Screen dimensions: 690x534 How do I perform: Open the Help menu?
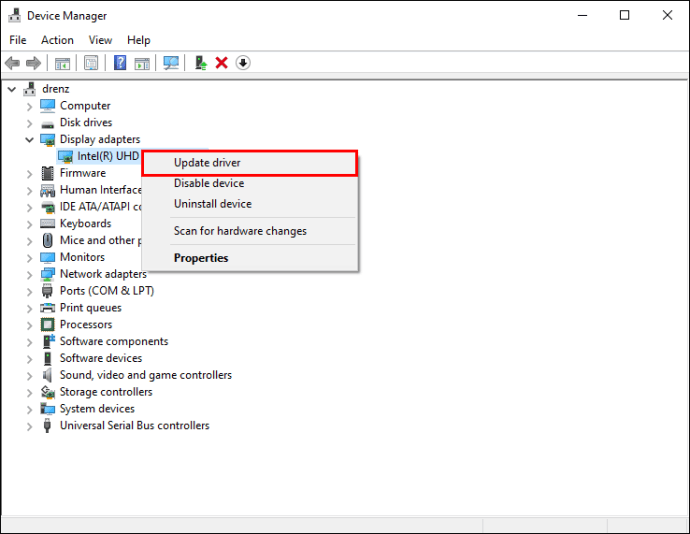point(139,40)
